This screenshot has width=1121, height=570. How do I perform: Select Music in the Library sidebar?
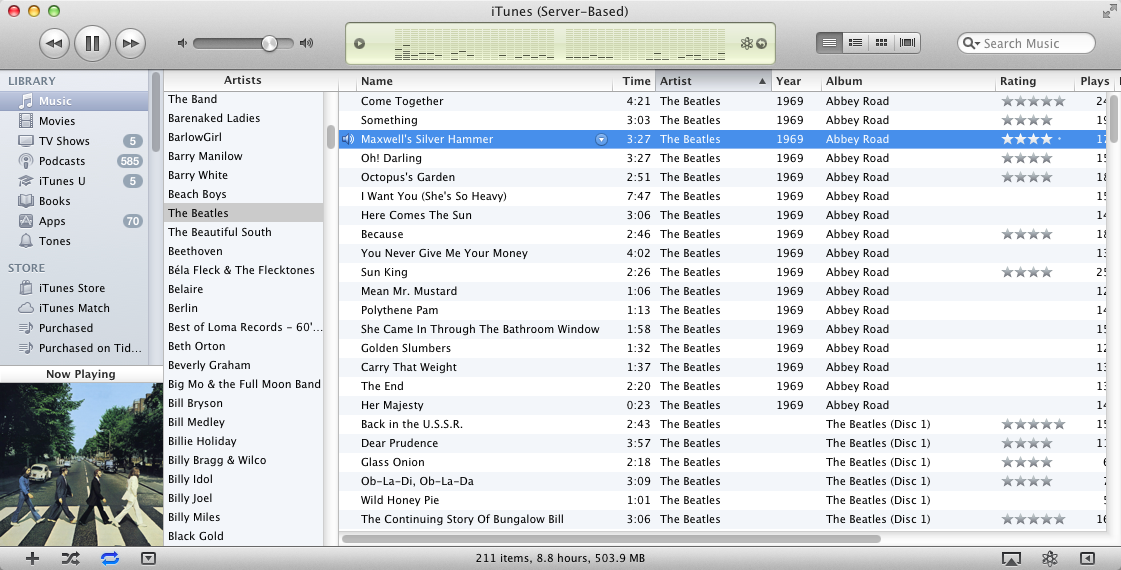click(x=75, y=101)
